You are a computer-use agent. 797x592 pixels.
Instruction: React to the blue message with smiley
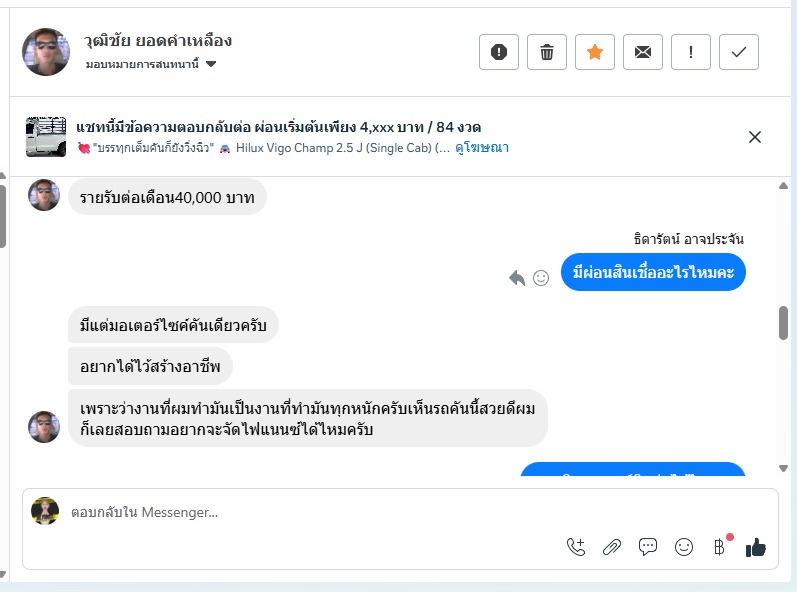[541, 278]
